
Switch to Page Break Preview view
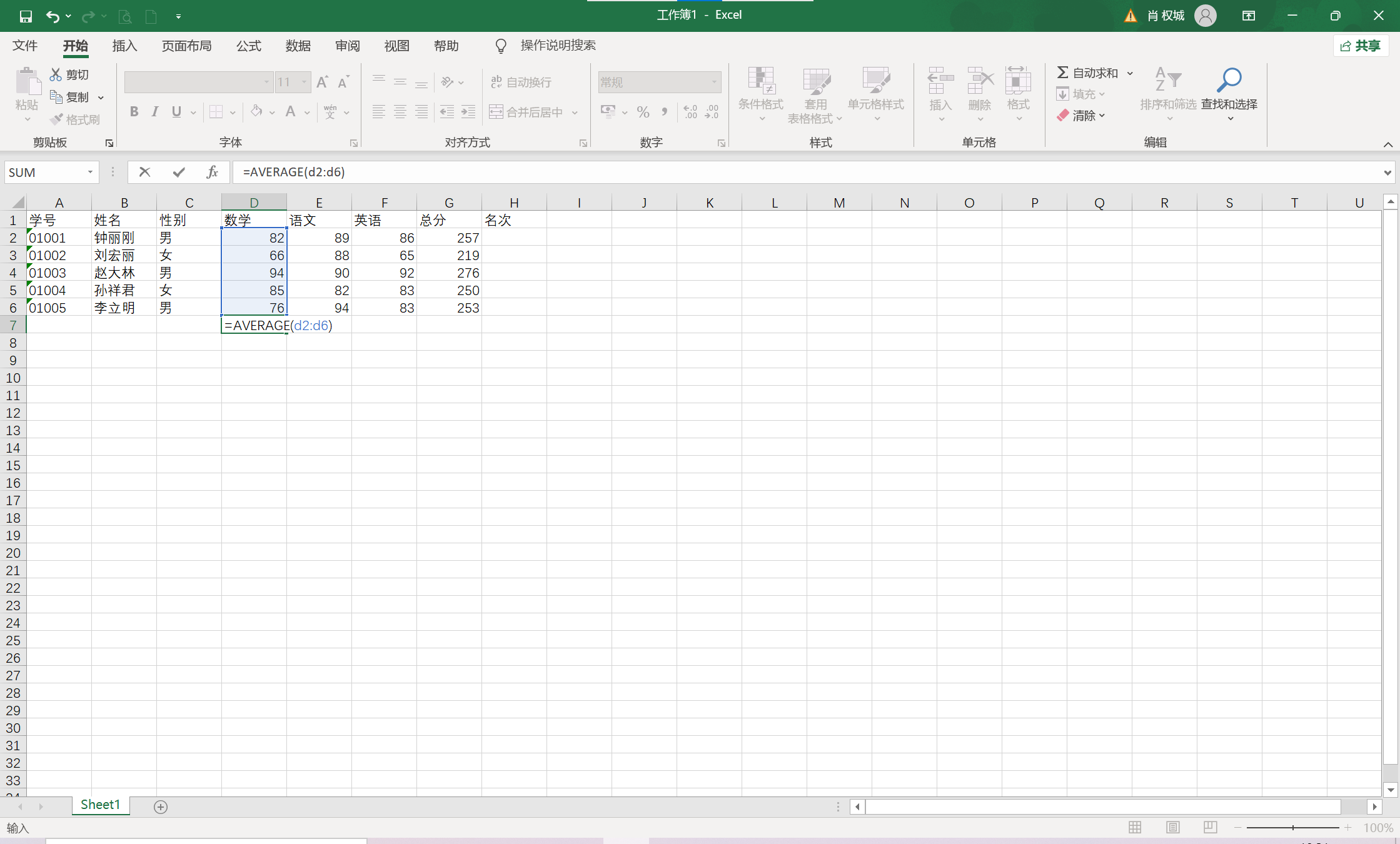pos(1210,827)
